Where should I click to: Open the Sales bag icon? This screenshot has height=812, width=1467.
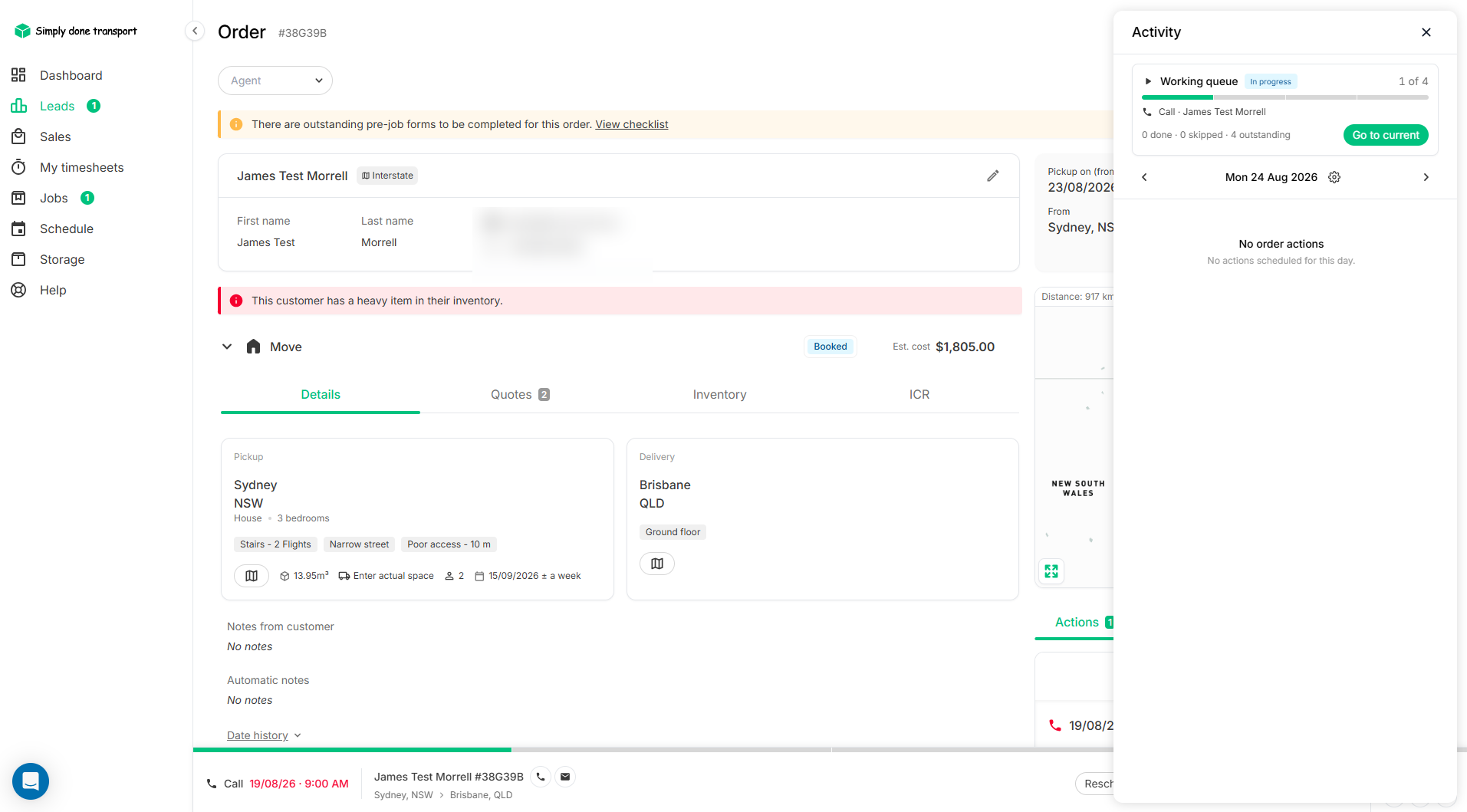(19, 136)
